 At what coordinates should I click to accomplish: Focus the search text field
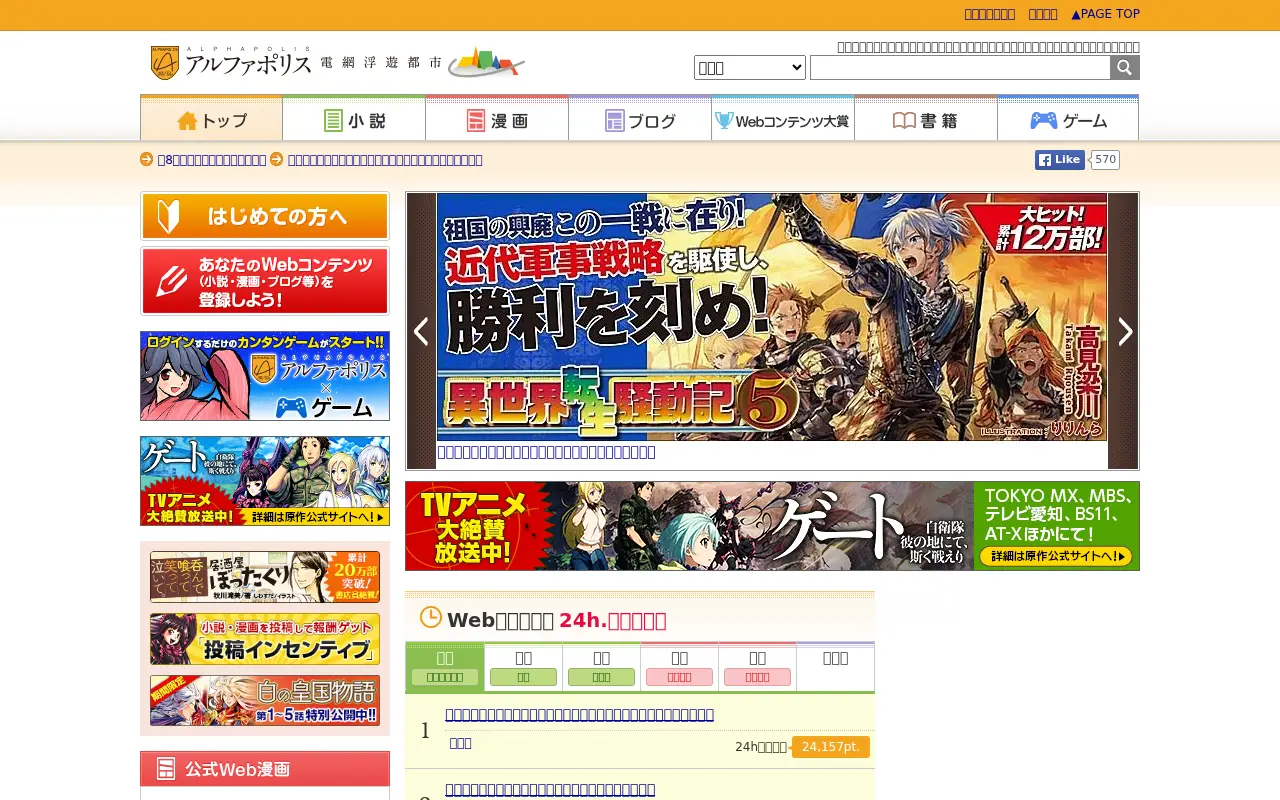pyautogui.click(x=960, y=68)
